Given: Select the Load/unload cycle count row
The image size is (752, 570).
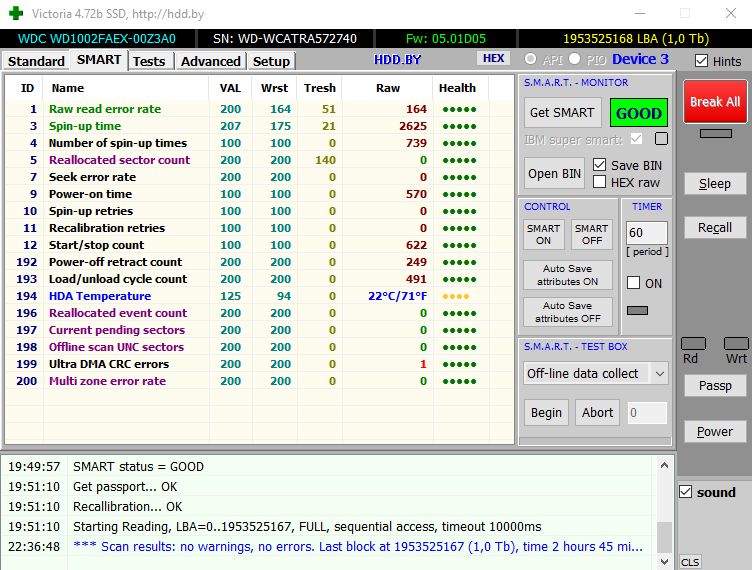Looking at the screenshot, I should point(259,279).
